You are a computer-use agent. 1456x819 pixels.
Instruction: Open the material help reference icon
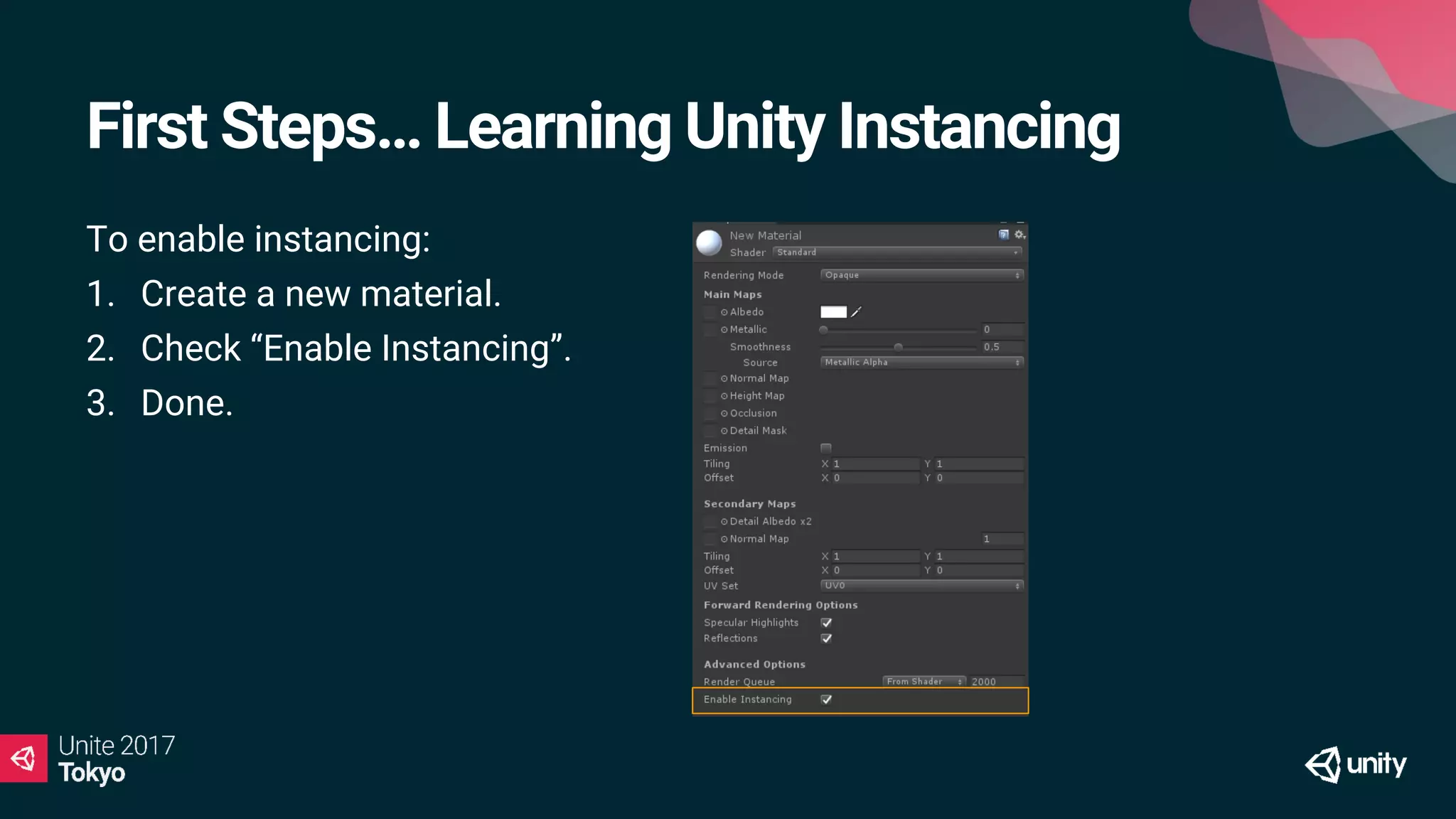click(x=1004, y=235)
